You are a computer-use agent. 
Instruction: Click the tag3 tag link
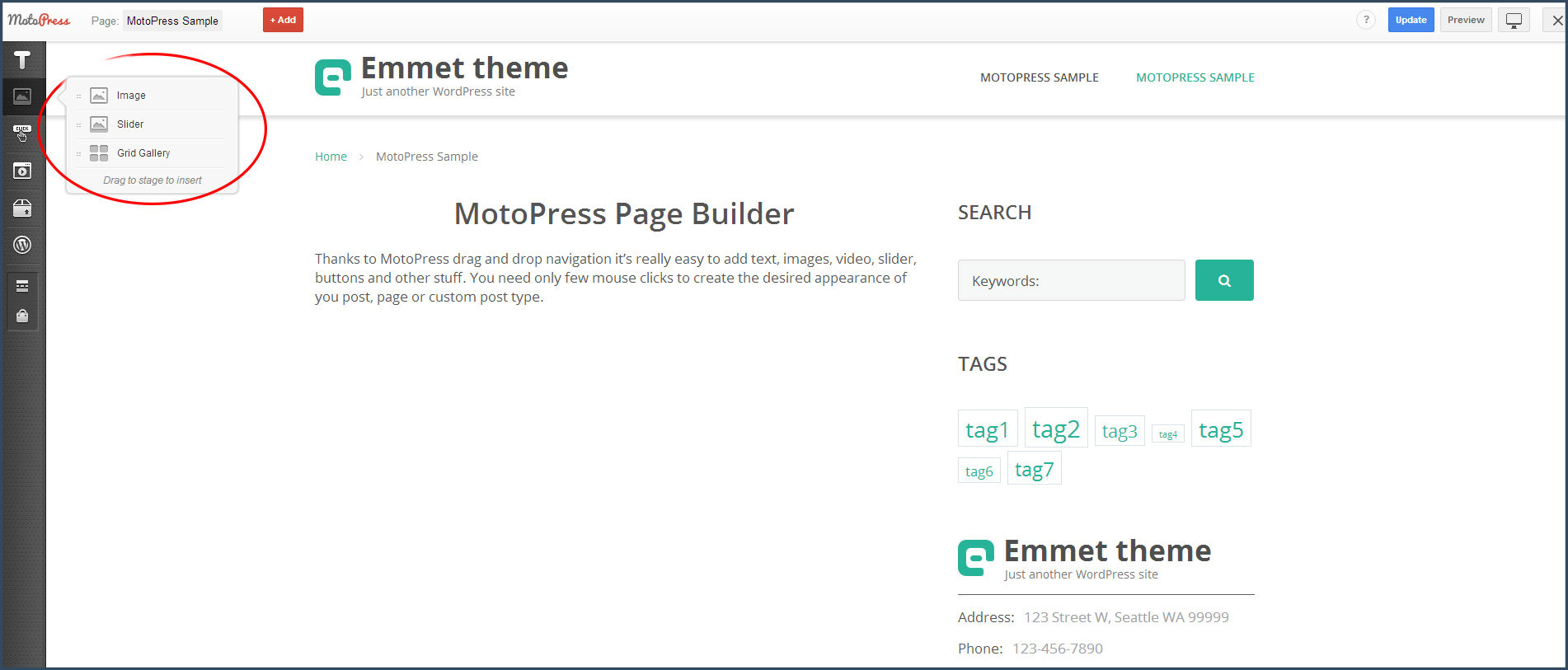(1120, 431)
